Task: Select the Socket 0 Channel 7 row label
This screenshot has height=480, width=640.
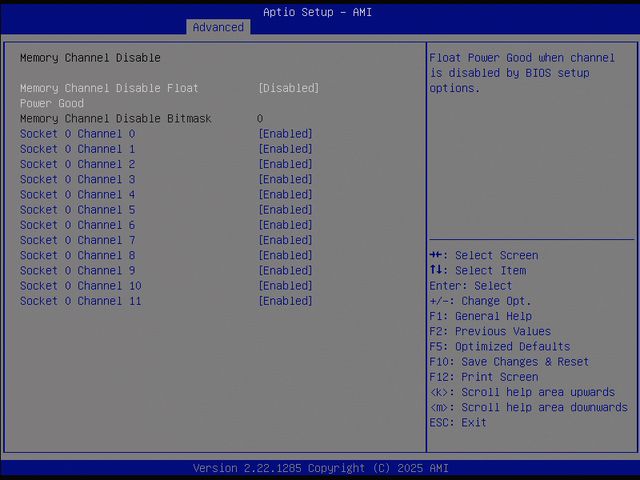Action: [x=78, y=240]
